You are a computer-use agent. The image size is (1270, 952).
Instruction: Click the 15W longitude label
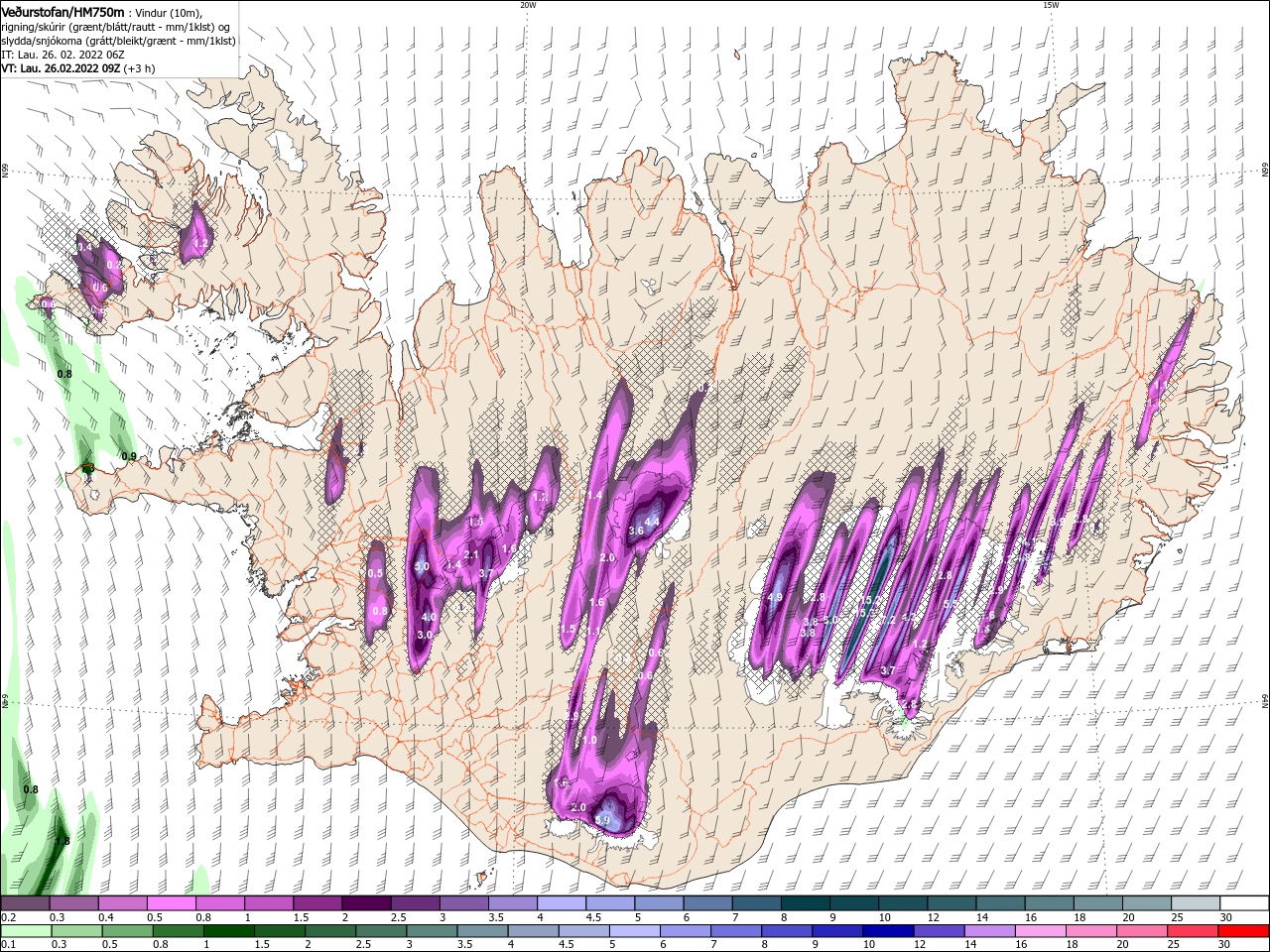point(1050,5)
